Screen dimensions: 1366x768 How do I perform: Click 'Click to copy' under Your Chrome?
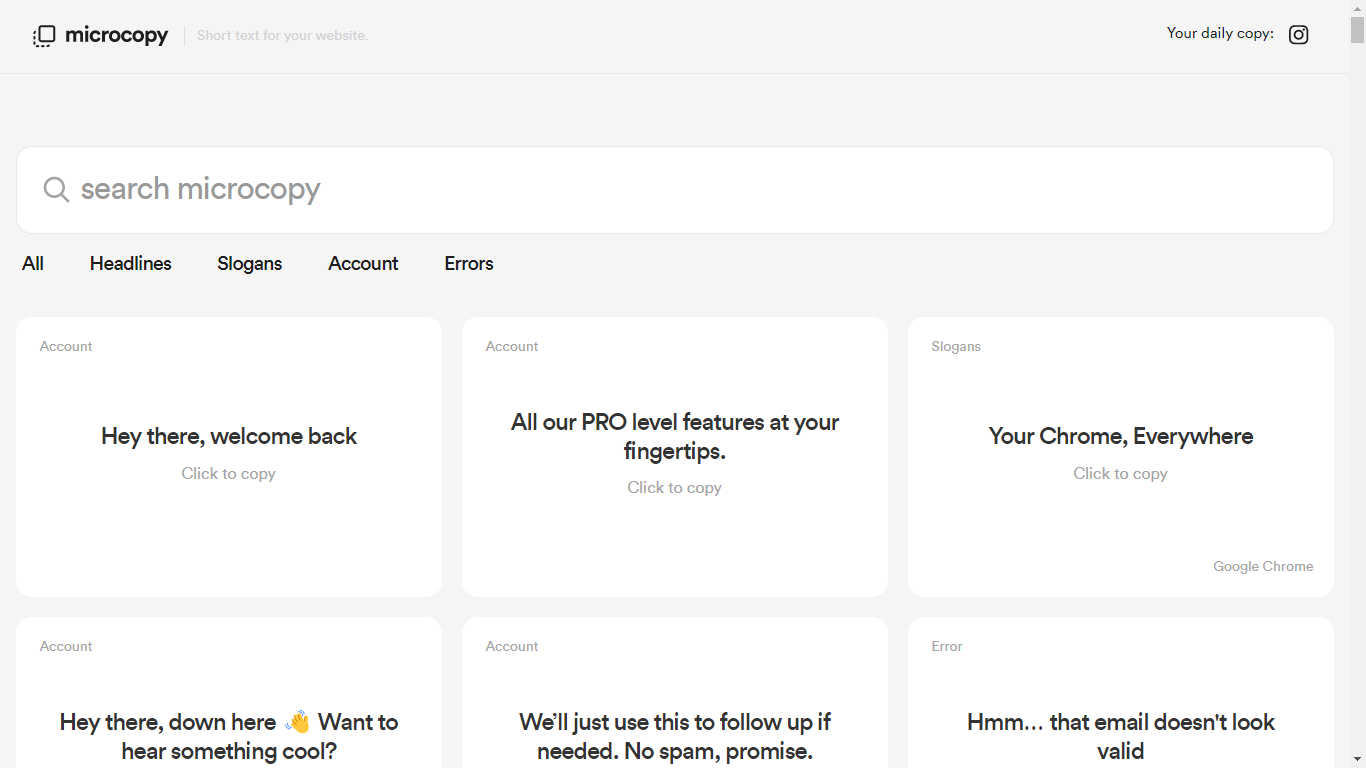tap(1121, 474)
